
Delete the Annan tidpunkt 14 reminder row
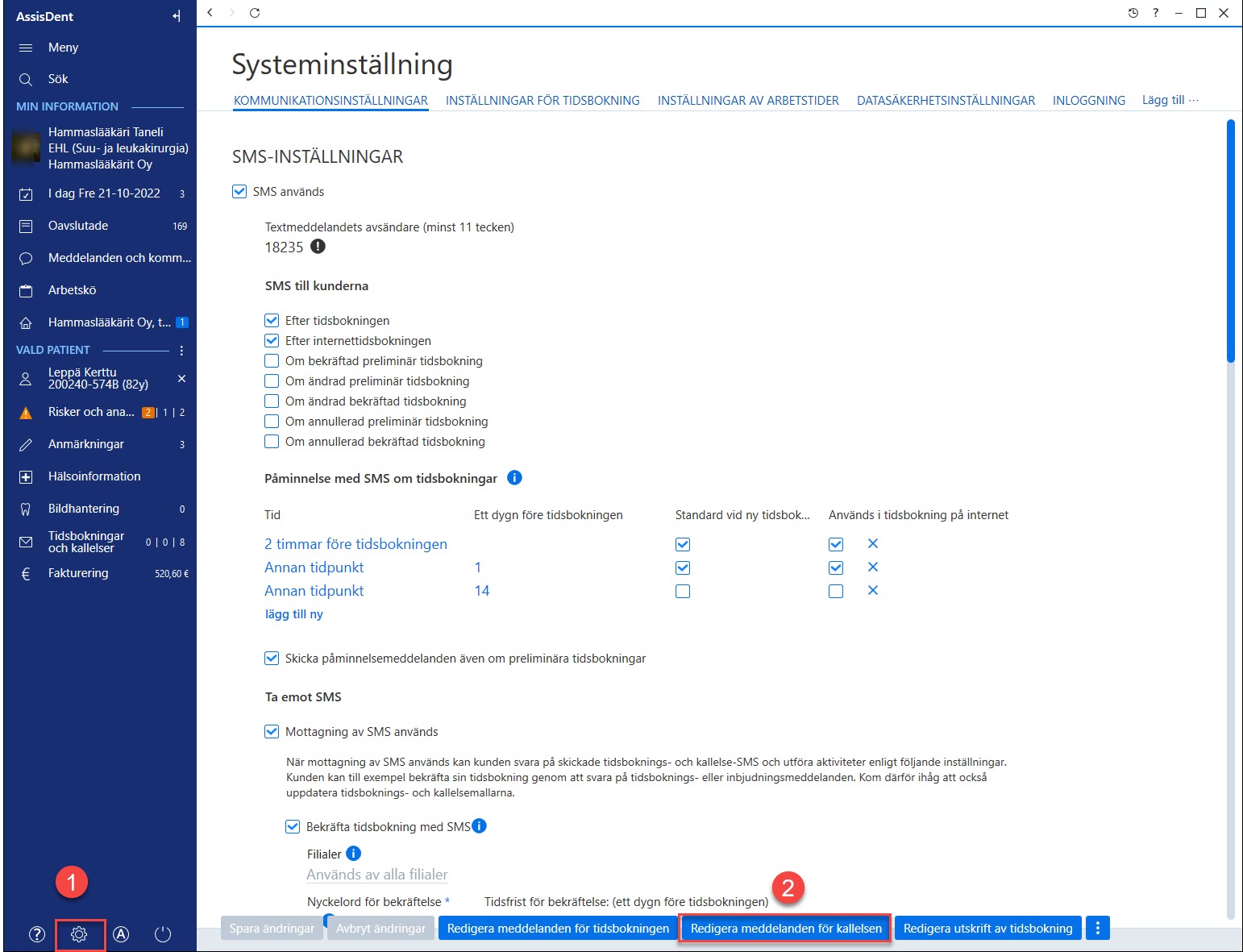pyautogui.click(x=873, y=591)
